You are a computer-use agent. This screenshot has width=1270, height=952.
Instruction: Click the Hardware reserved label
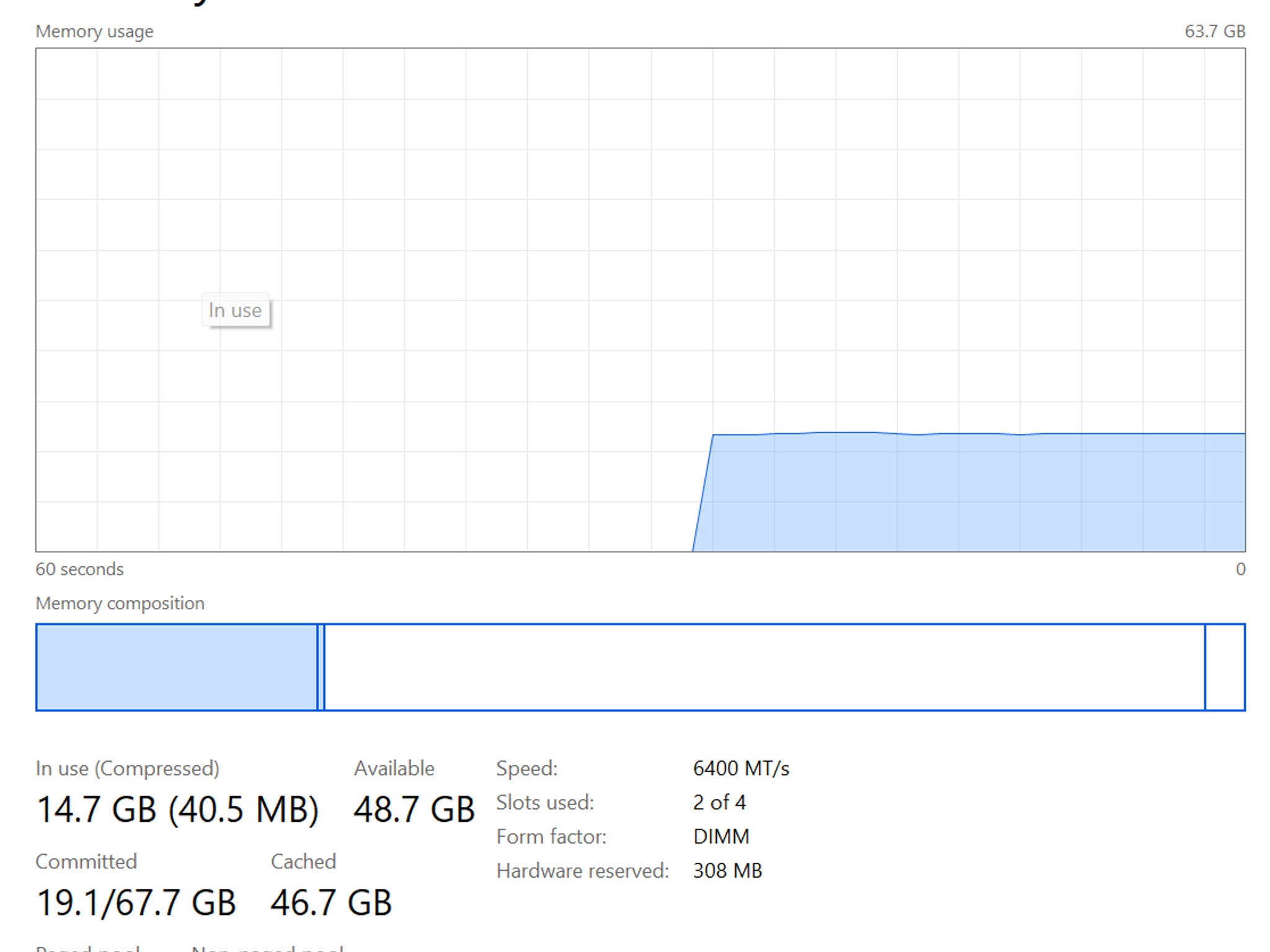(582, 871)
